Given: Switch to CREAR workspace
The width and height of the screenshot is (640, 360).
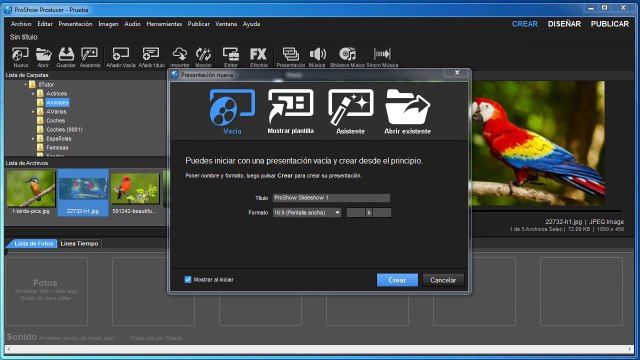Looking at the screenshot, I should 524,24.
